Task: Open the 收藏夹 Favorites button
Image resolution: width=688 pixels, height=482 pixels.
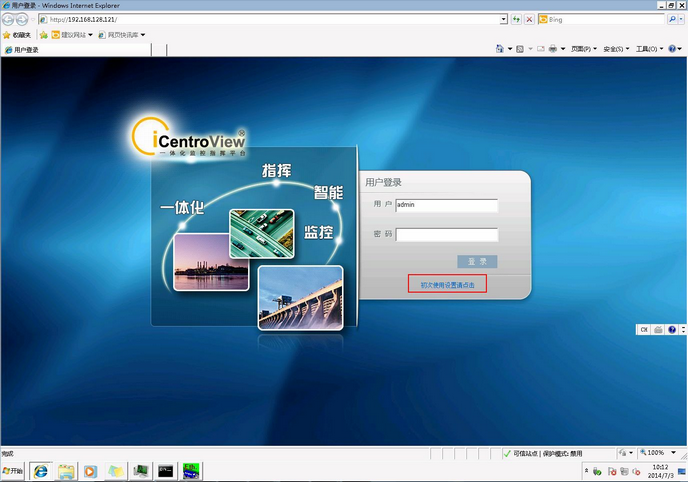Action: tap(17, 35)
